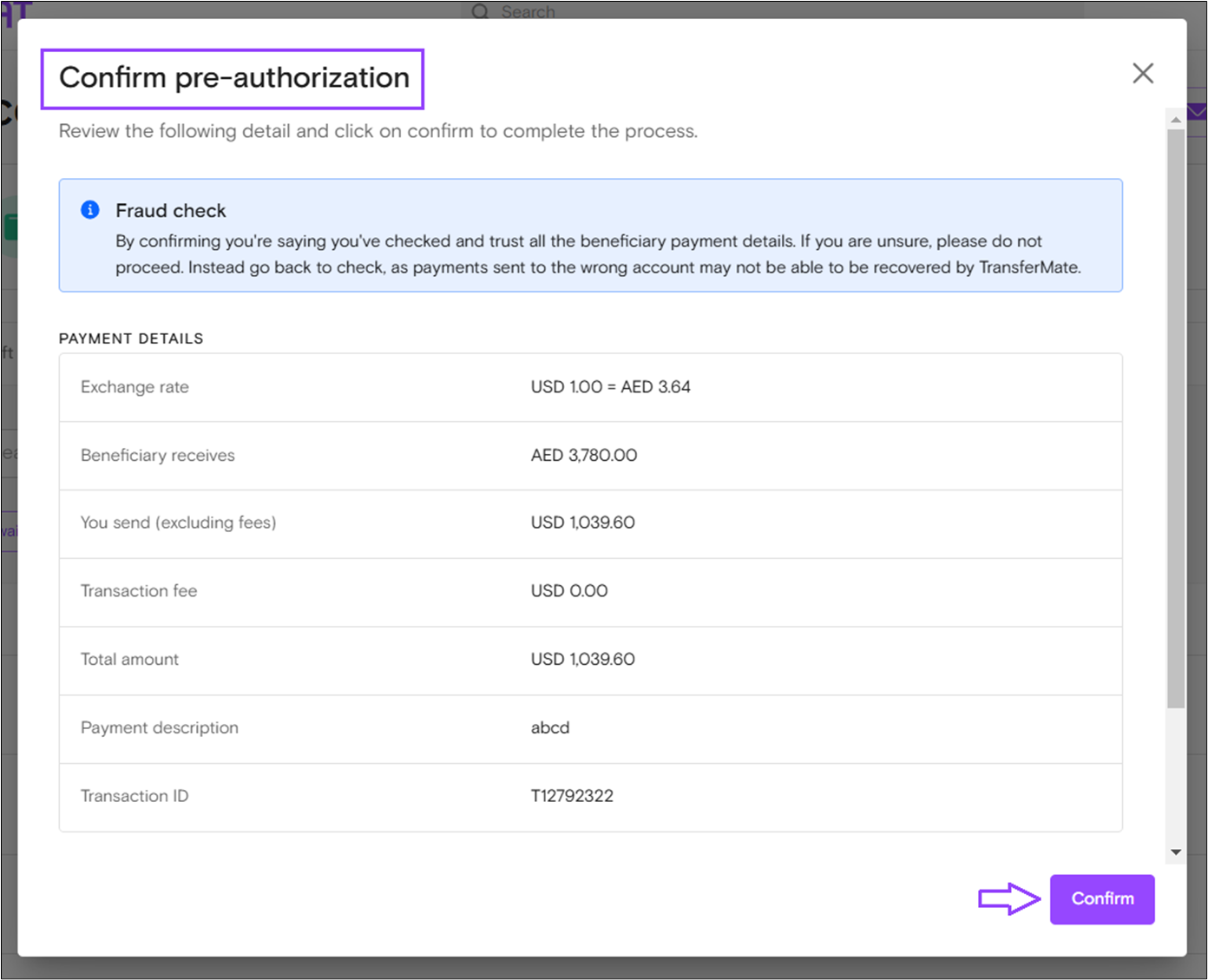1208x980 pixels.
Task: Click the Confirm pre-authorization heading
Action: [x=233, y=78]
